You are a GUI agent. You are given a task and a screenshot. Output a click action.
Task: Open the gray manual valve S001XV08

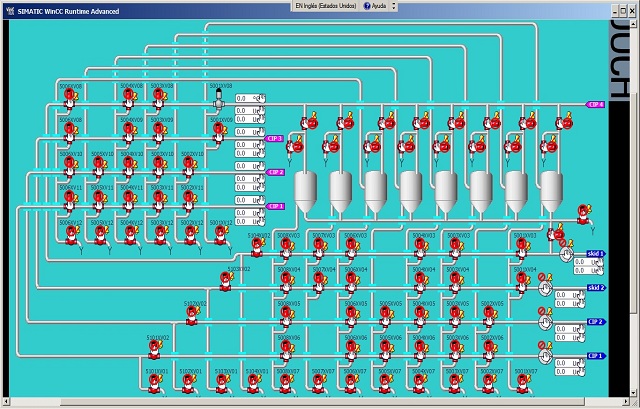point(218,99)
